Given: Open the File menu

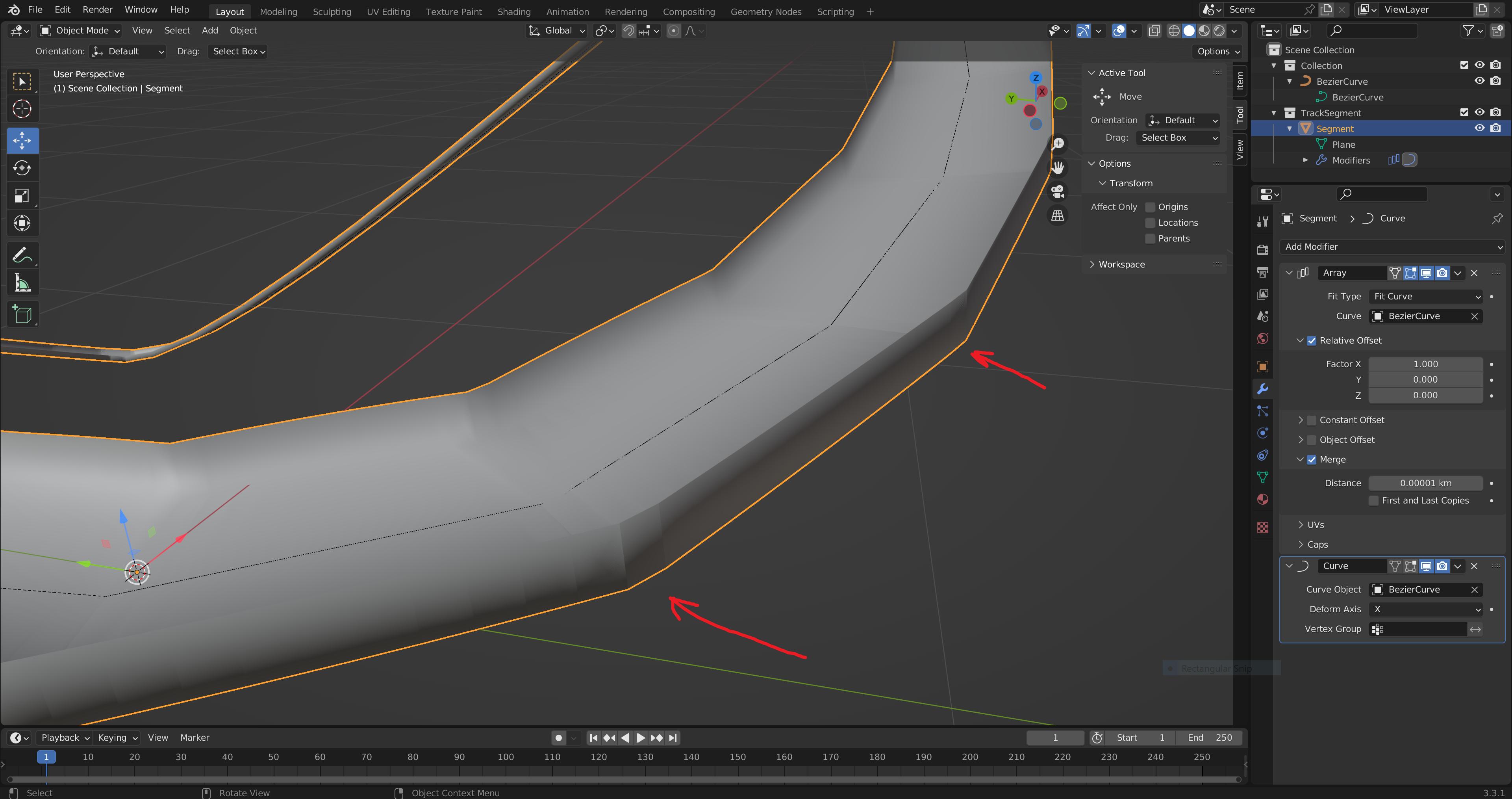Looking at the screenshot, I should click(x=35, y=9).
